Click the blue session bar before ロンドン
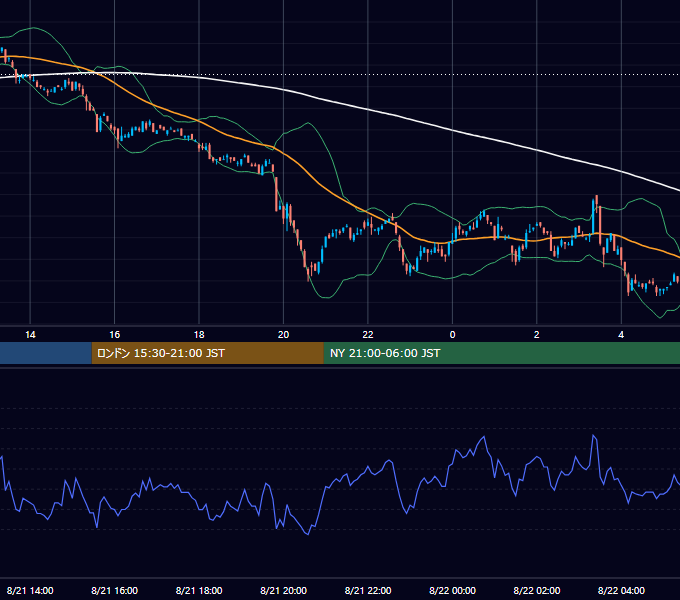The width and height of the screenshot is (680, 600). coord(46,353)
